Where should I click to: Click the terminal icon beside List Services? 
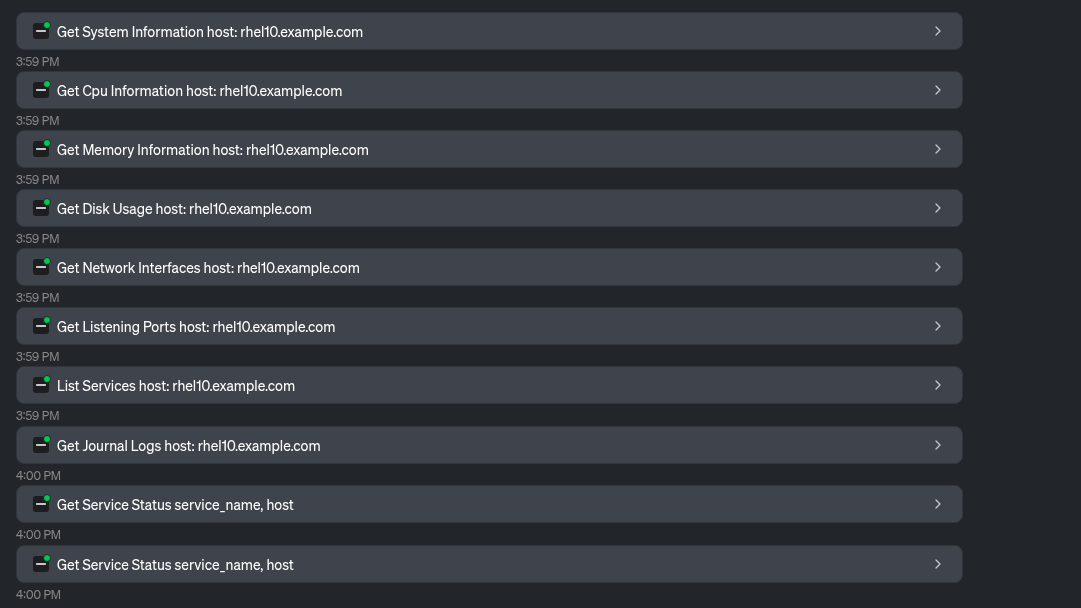click(x=41, y=386)
